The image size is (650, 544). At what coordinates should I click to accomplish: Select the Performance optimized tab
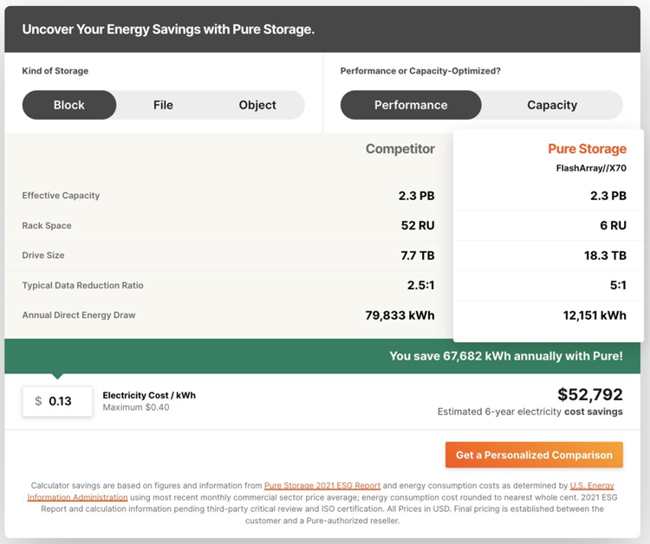coord(410,105)
